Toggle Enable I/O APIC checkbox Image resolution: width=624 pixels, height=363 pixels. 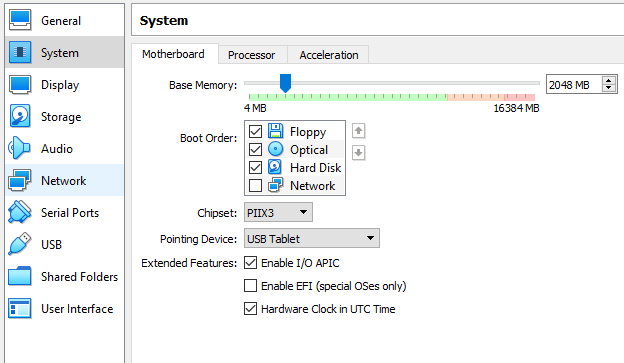click(x=250, y=263)
